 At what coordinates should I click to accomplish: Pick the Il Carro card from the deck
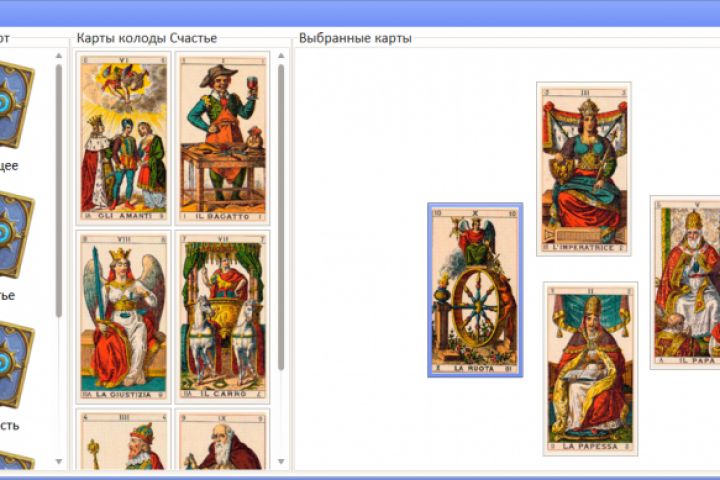pyautogui.click(x=223, y=317)
